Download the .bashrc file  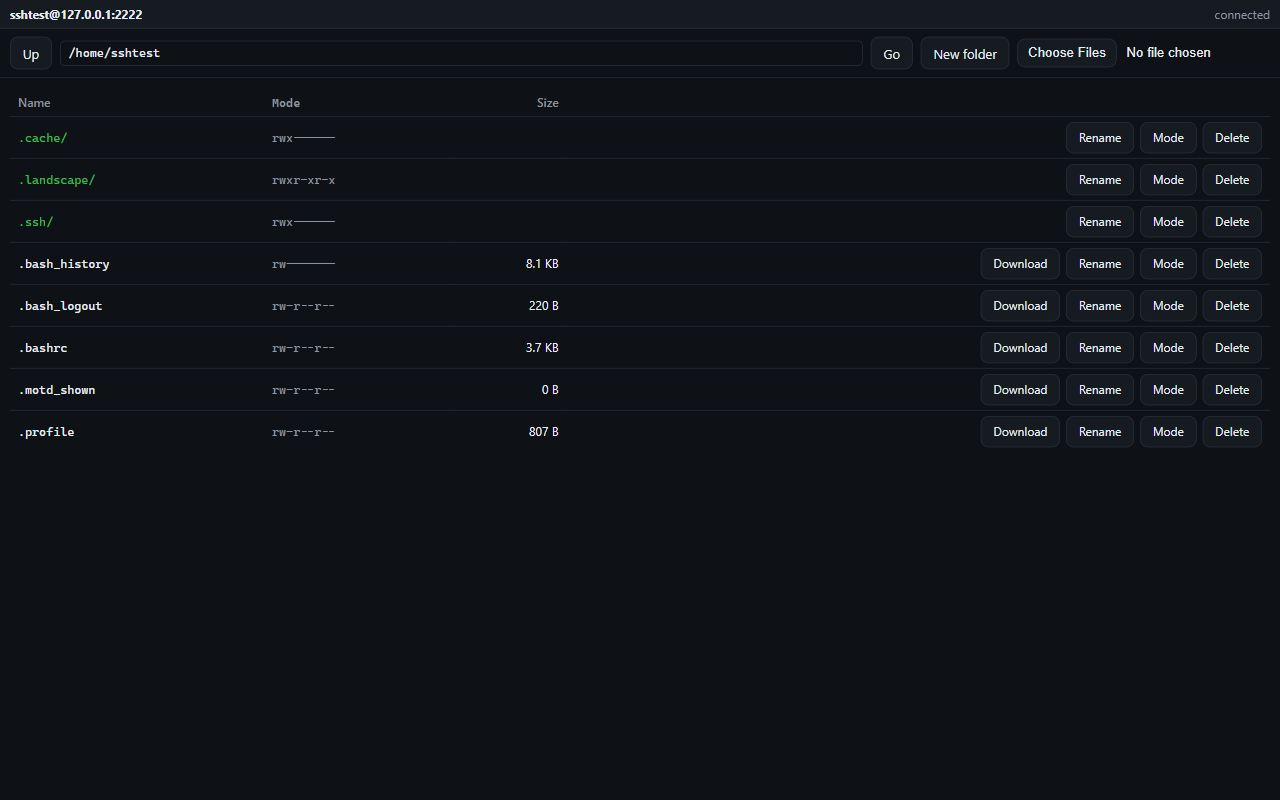point(1020,348)
